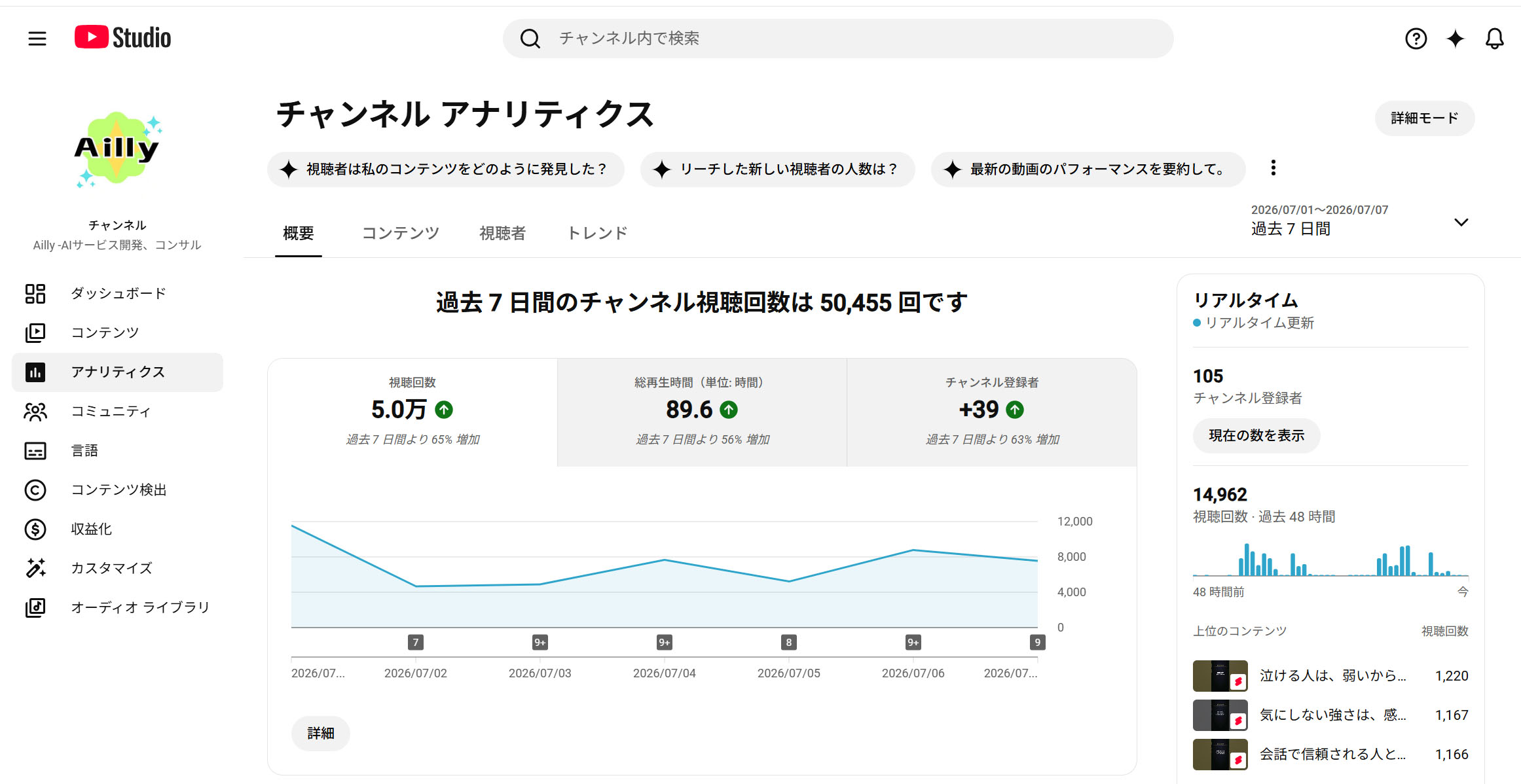Screen dimensions: 1521x784
Task: Click the last chart marker badge 9
Action: coord(1037,642)
